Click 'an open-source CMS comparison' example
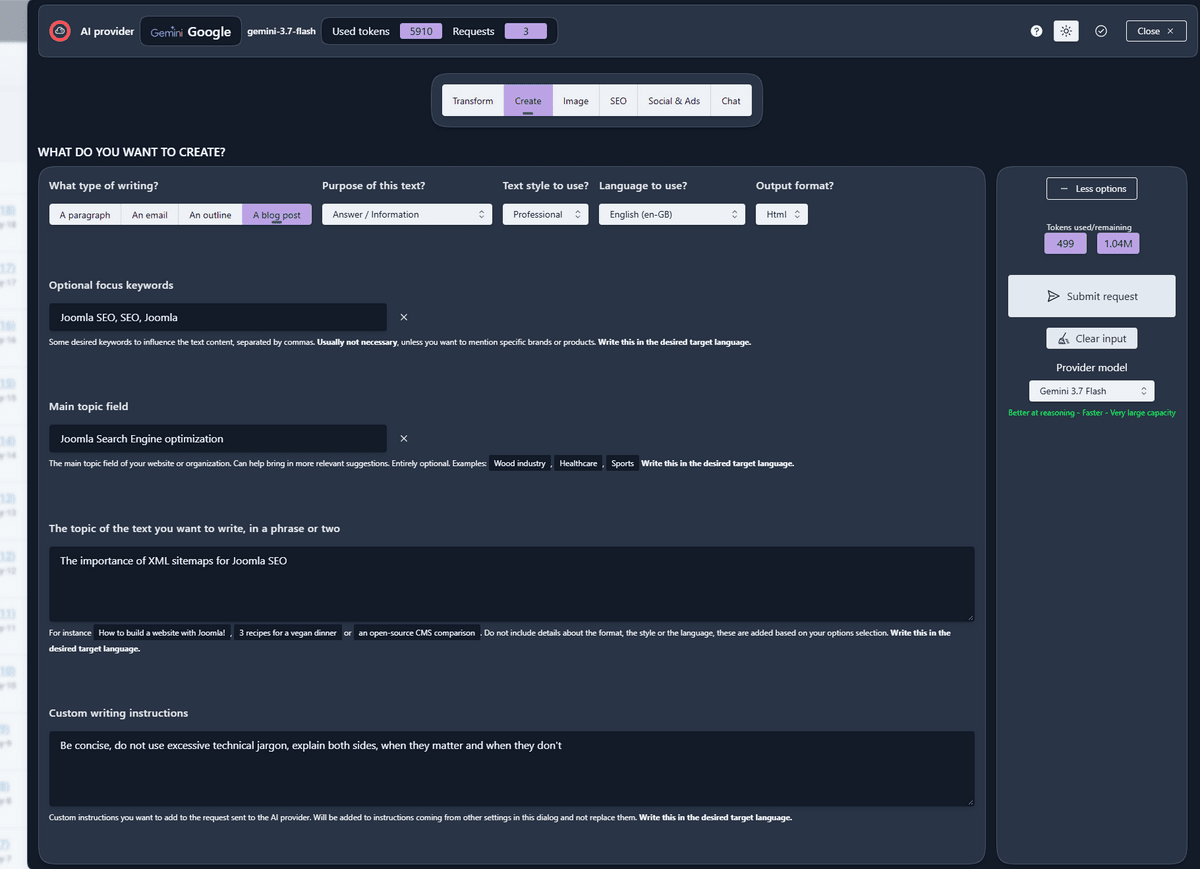 [x=417, y=633]
